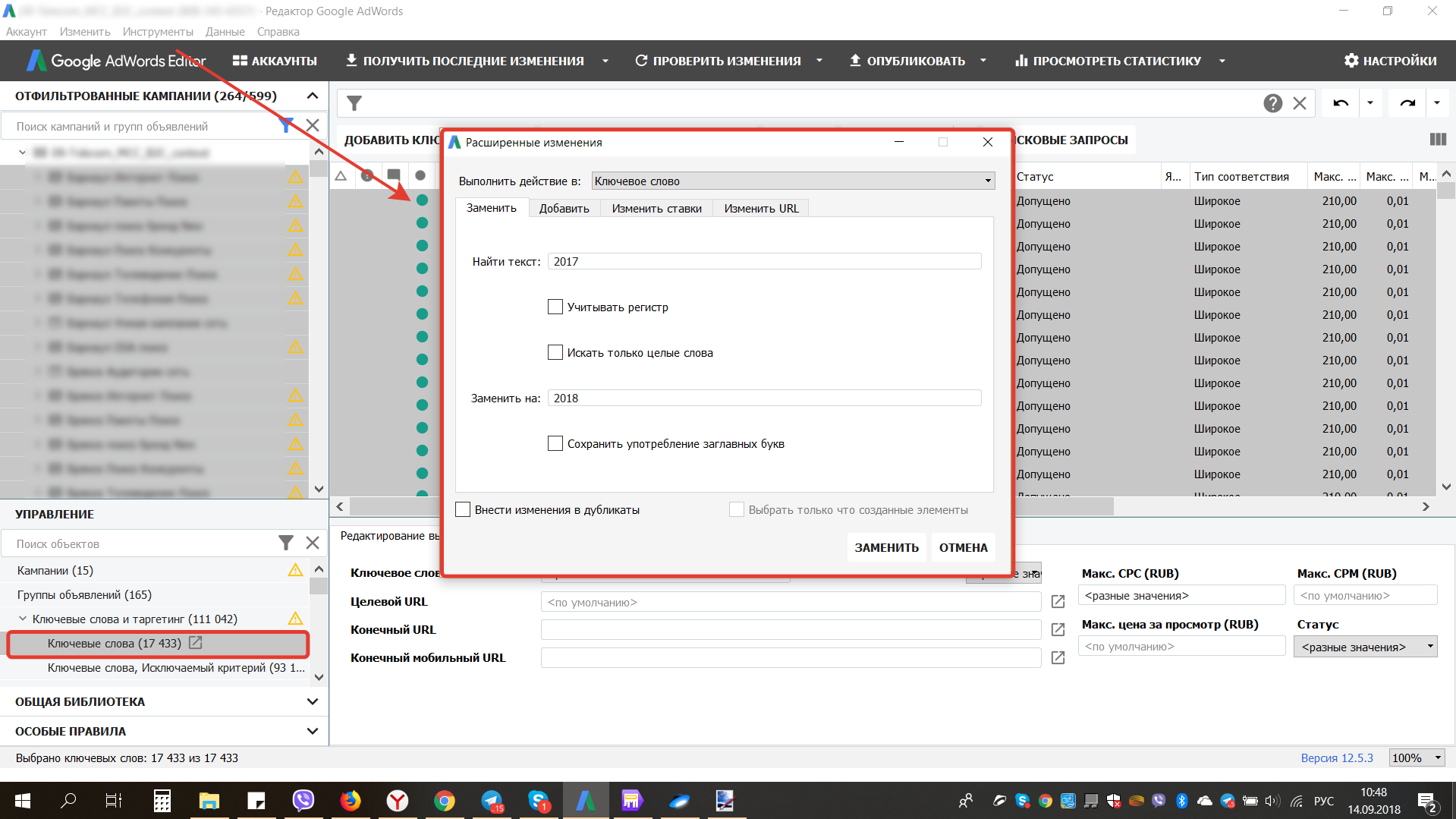Clear the main filter with the X icon
The width and height of the screenshot is (1456, 819).
pyautogui.click(x=1300, y=103)
